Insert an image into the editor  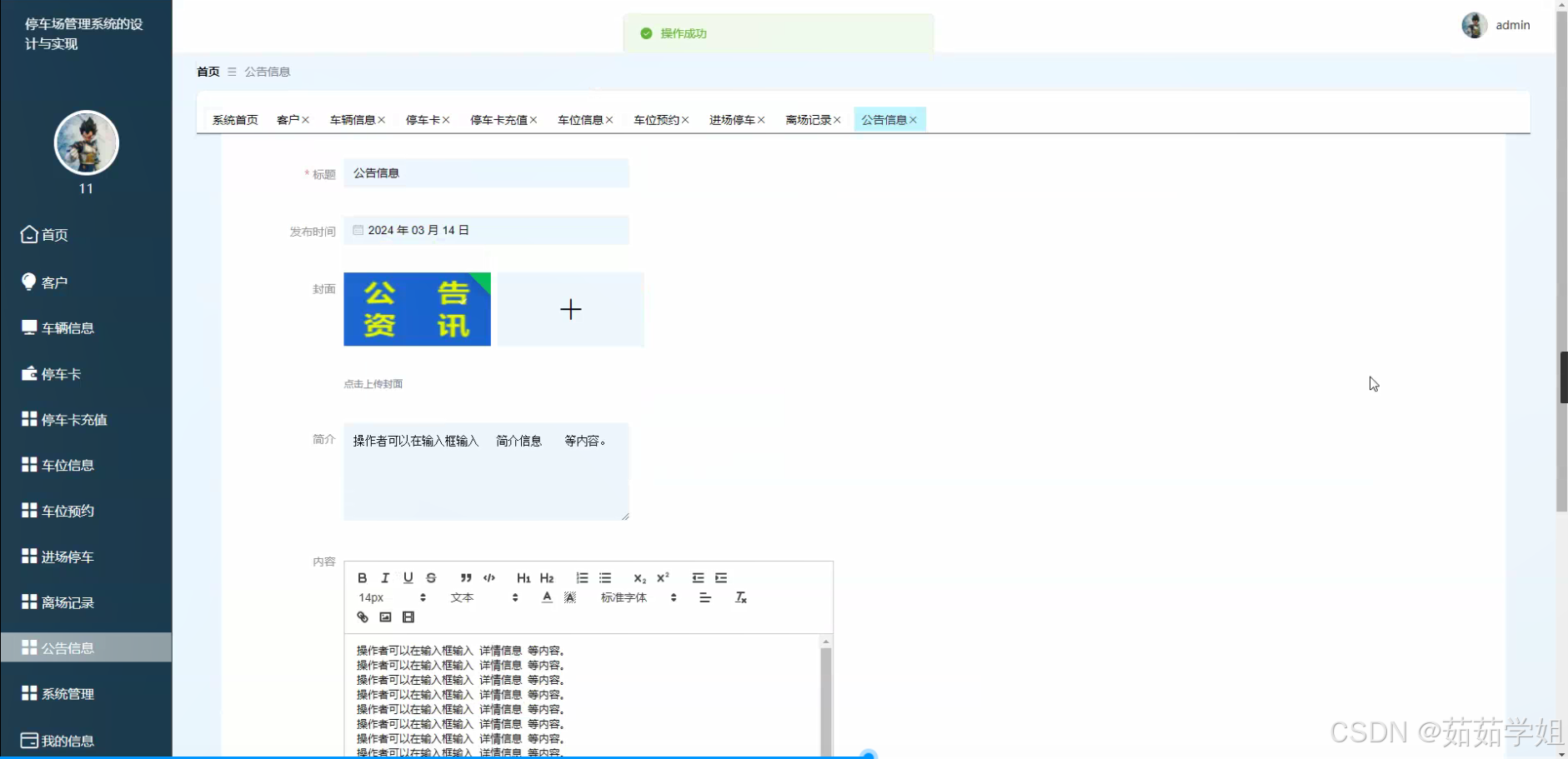[x=385, y=617]
